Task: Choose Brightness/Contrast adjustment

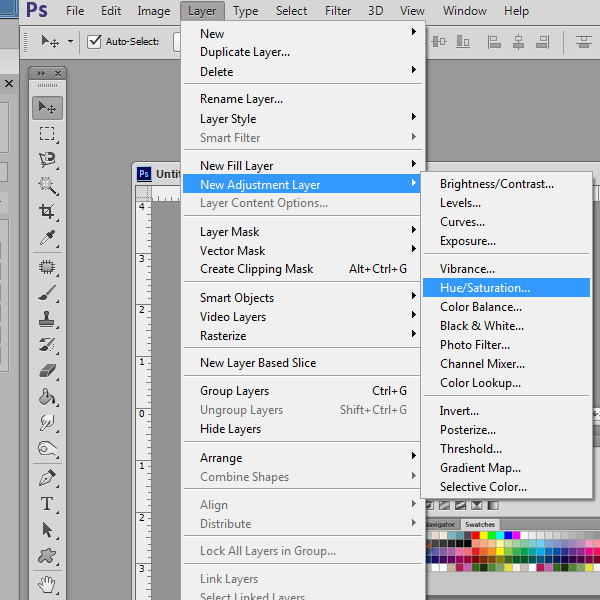Action: [x=497, y=184]
